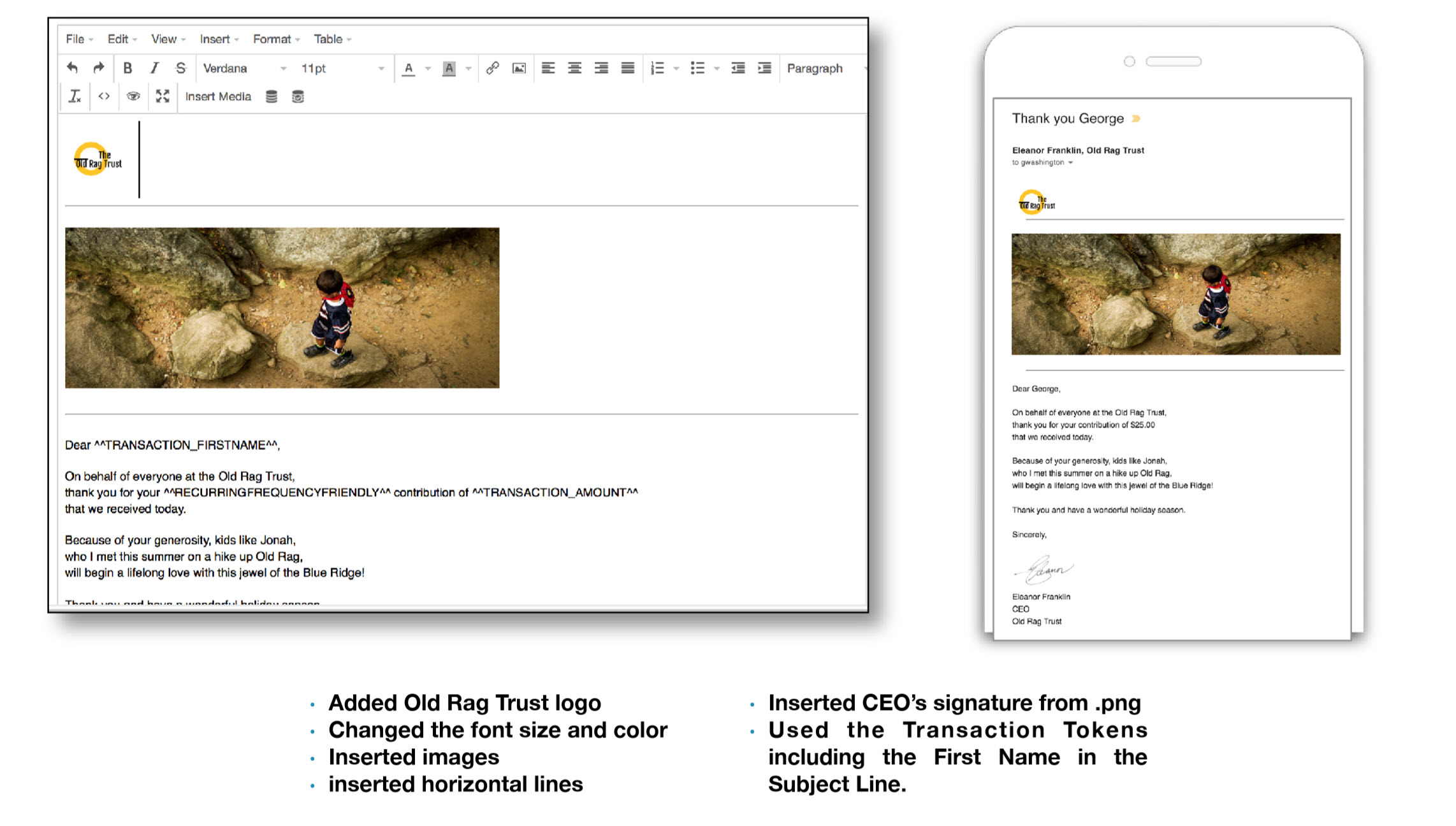The image size is (1456, 826).
Task: Align text center
Action: point(574,68)
